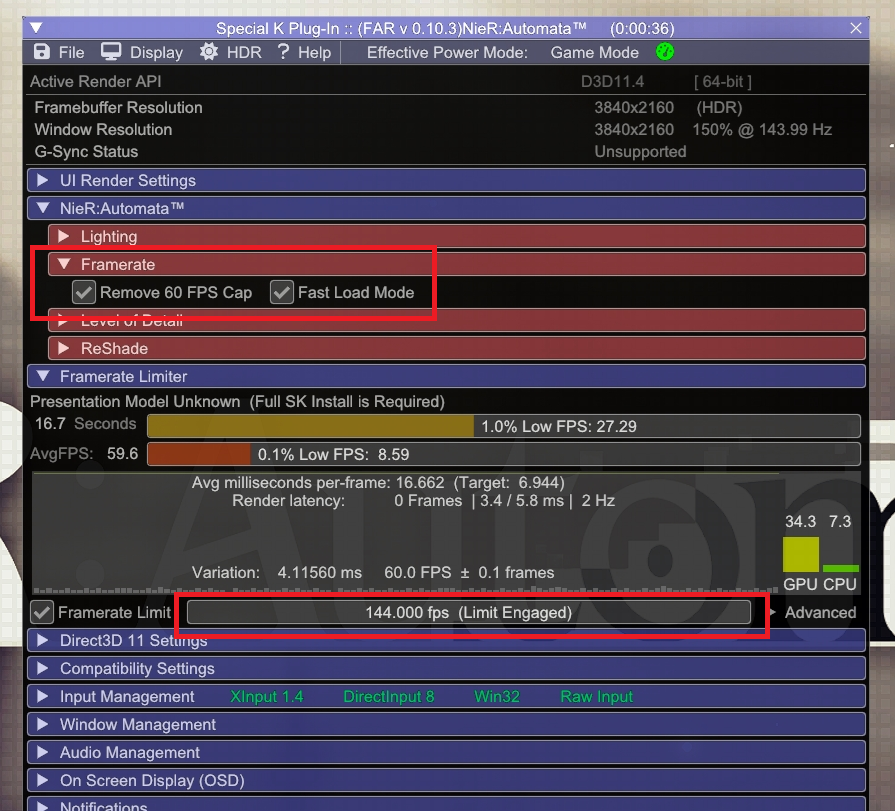Click Avg milliseconds per-frame readout

tap(378, 483)
